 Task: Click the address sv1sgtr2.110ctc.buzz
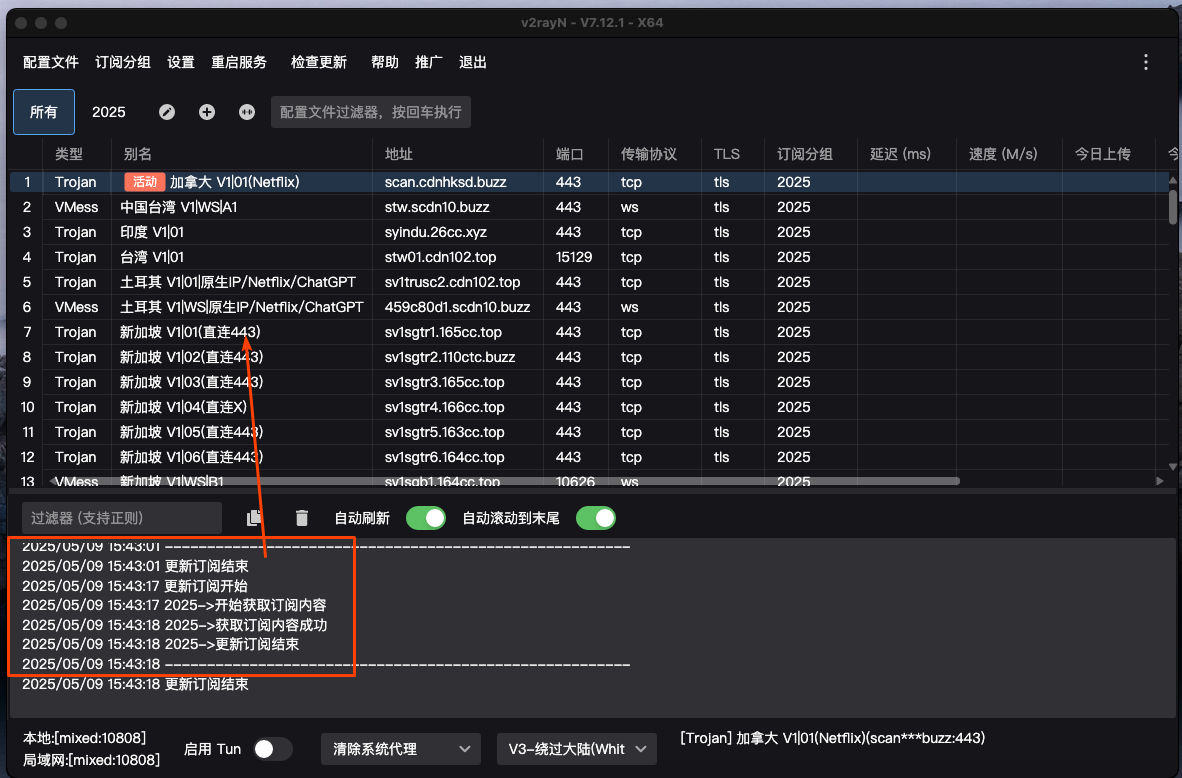click(x=450, y=357)
